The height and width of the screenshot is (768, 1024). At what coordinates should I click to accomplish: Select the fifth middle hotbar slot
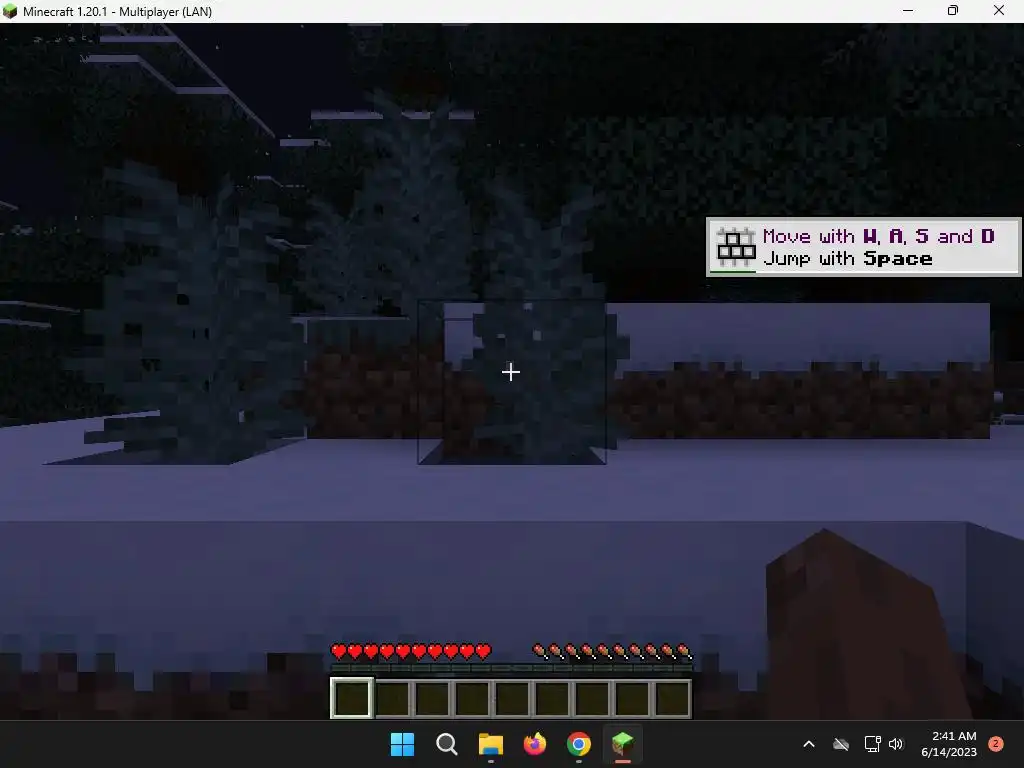512,698
